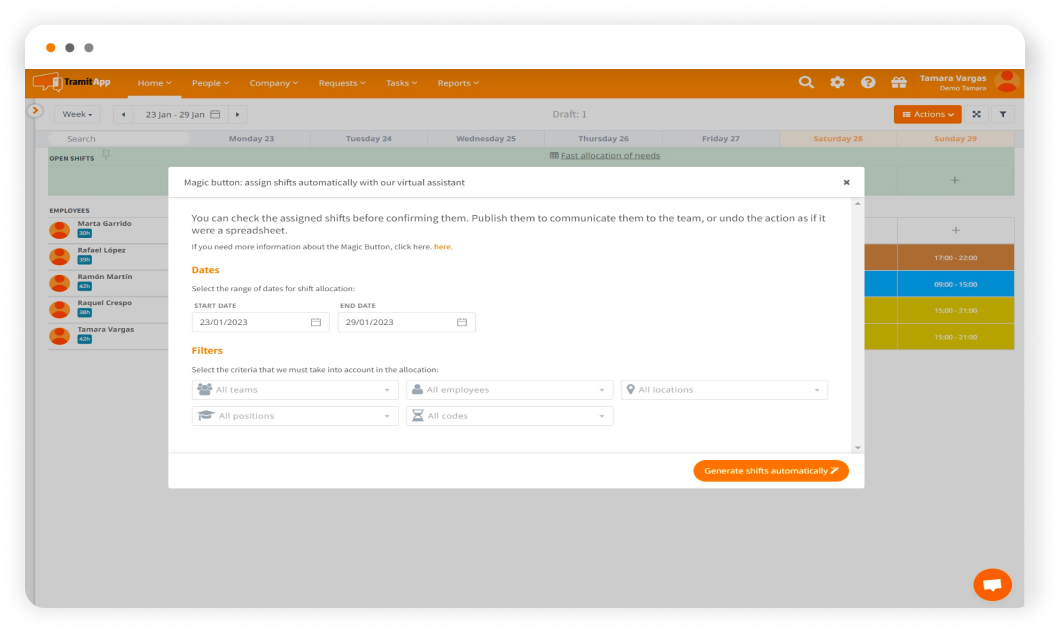Viewport: 1061px width, 633px height.
Task: Open the orange chat support bubble
Action: pyautogui.click(x=992, y=585)
